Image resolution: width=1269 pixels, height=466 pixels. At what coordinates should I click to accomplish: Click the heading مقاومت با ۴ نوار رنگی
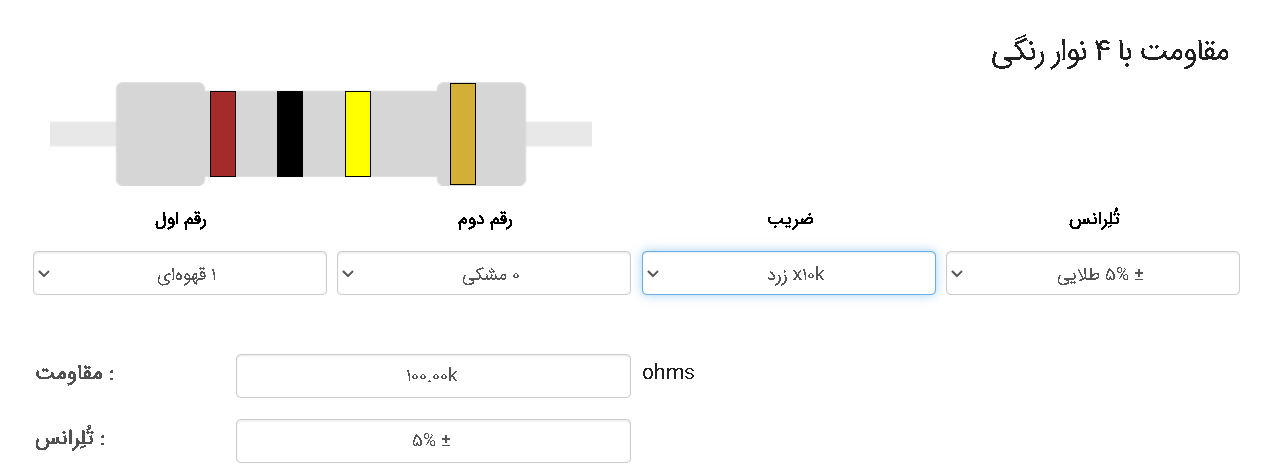(x=1110, y=52)
